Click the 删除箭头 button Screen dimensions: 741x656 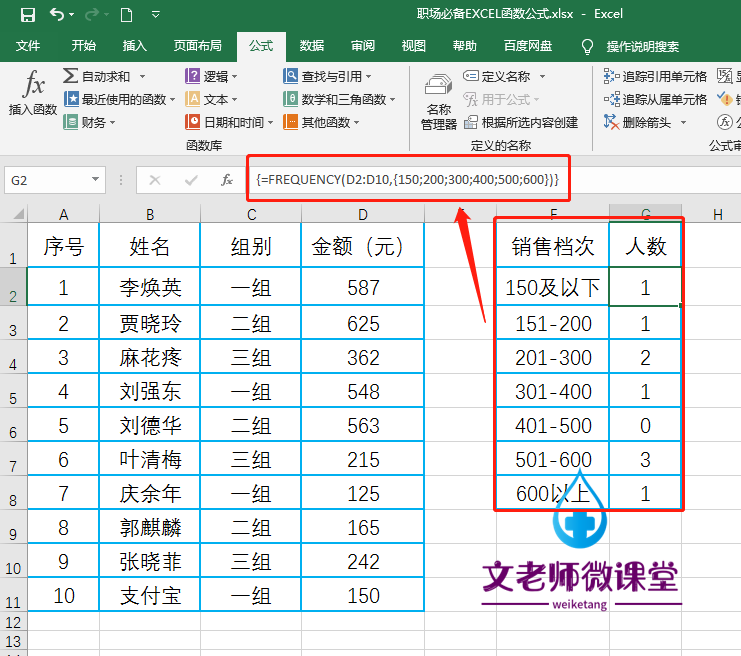click(638, 122)
